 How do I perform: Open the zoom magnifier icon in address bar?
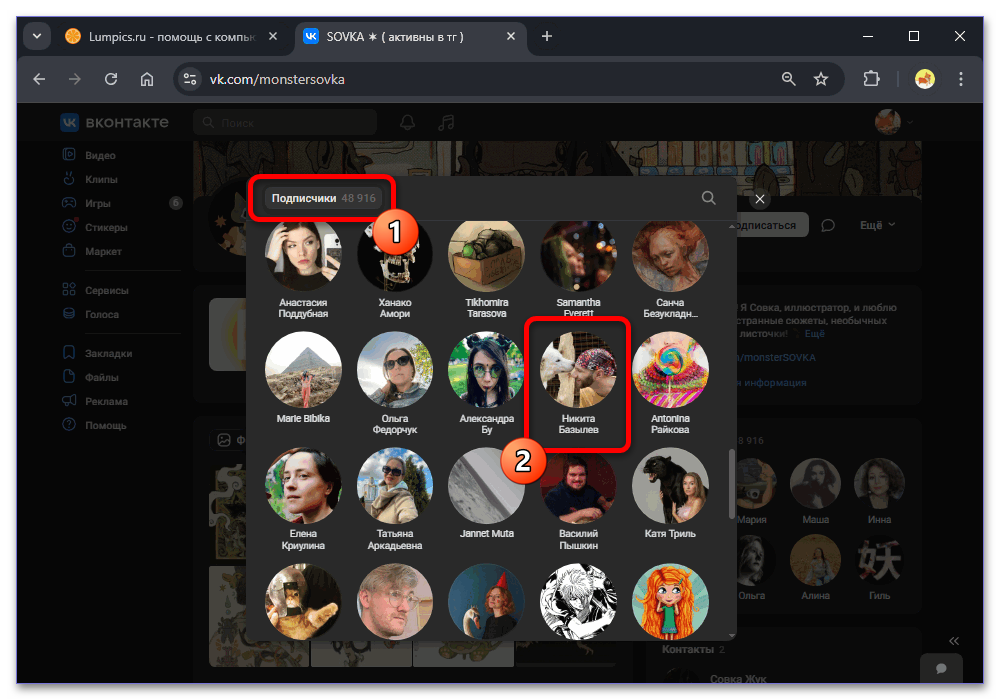789,79
